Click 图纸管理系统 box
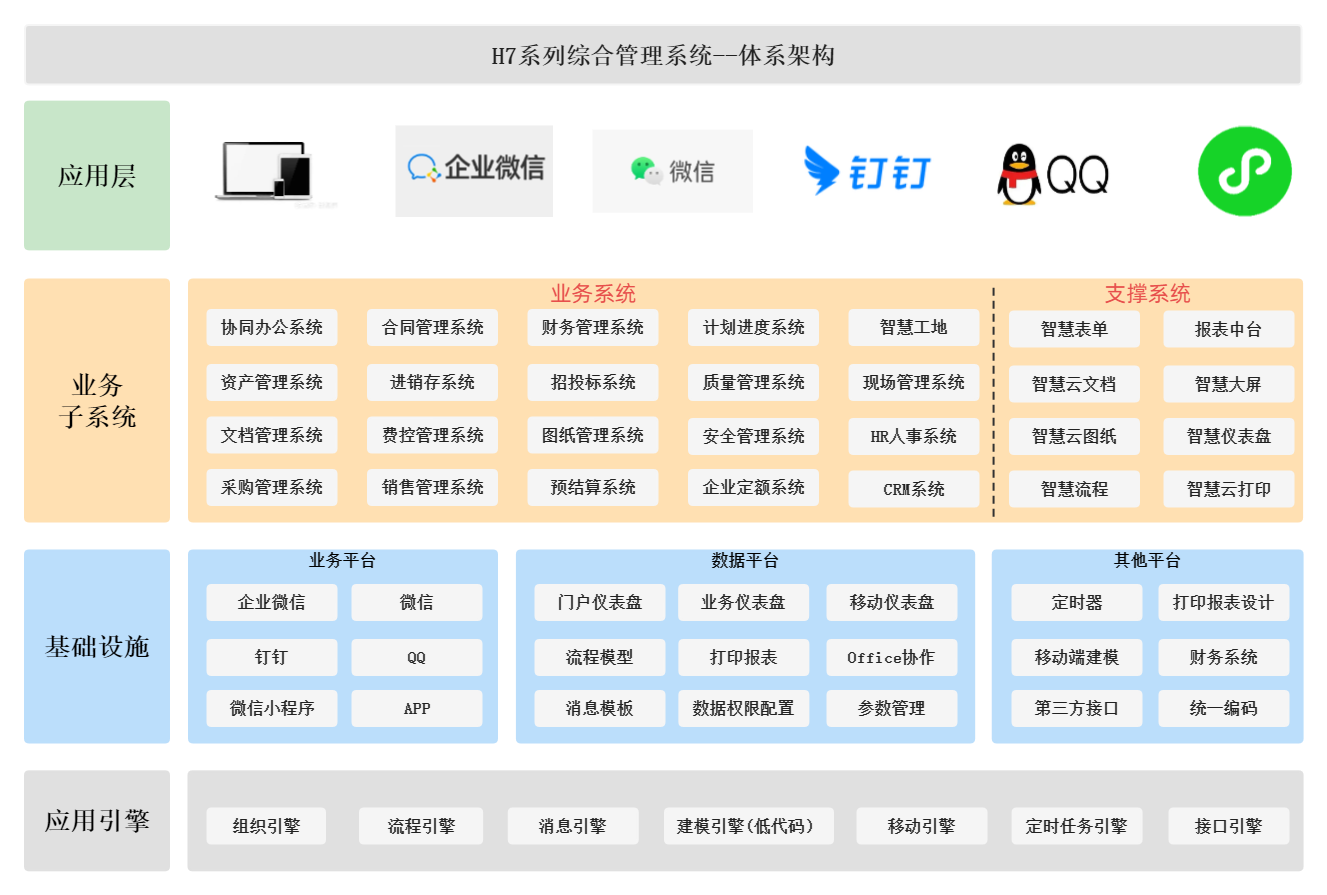Viewport: 1327px width, 895px height. click(x=593, y=436)
